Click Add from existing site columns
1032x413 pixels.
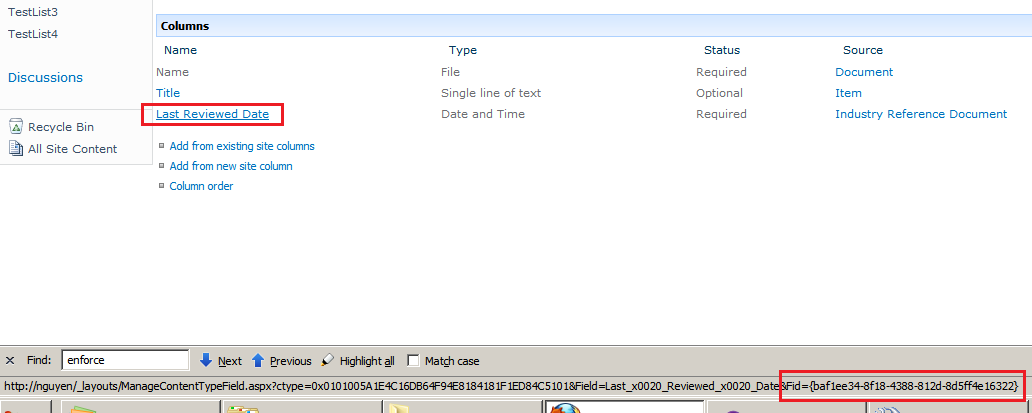coord(242,146)
